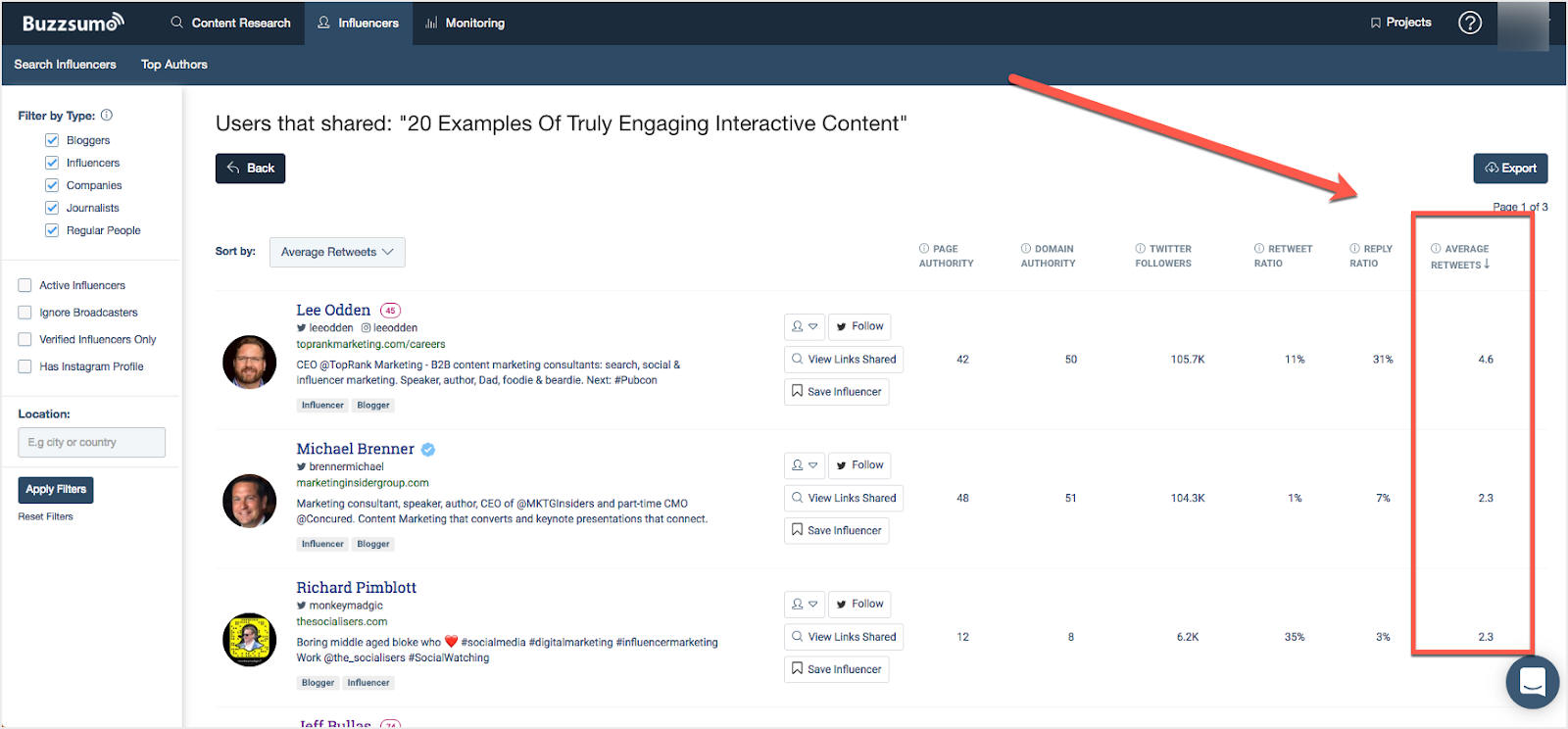1568x729 pixels.
Task: Enable Active Influencers checkbox
Action: [24, 285]
